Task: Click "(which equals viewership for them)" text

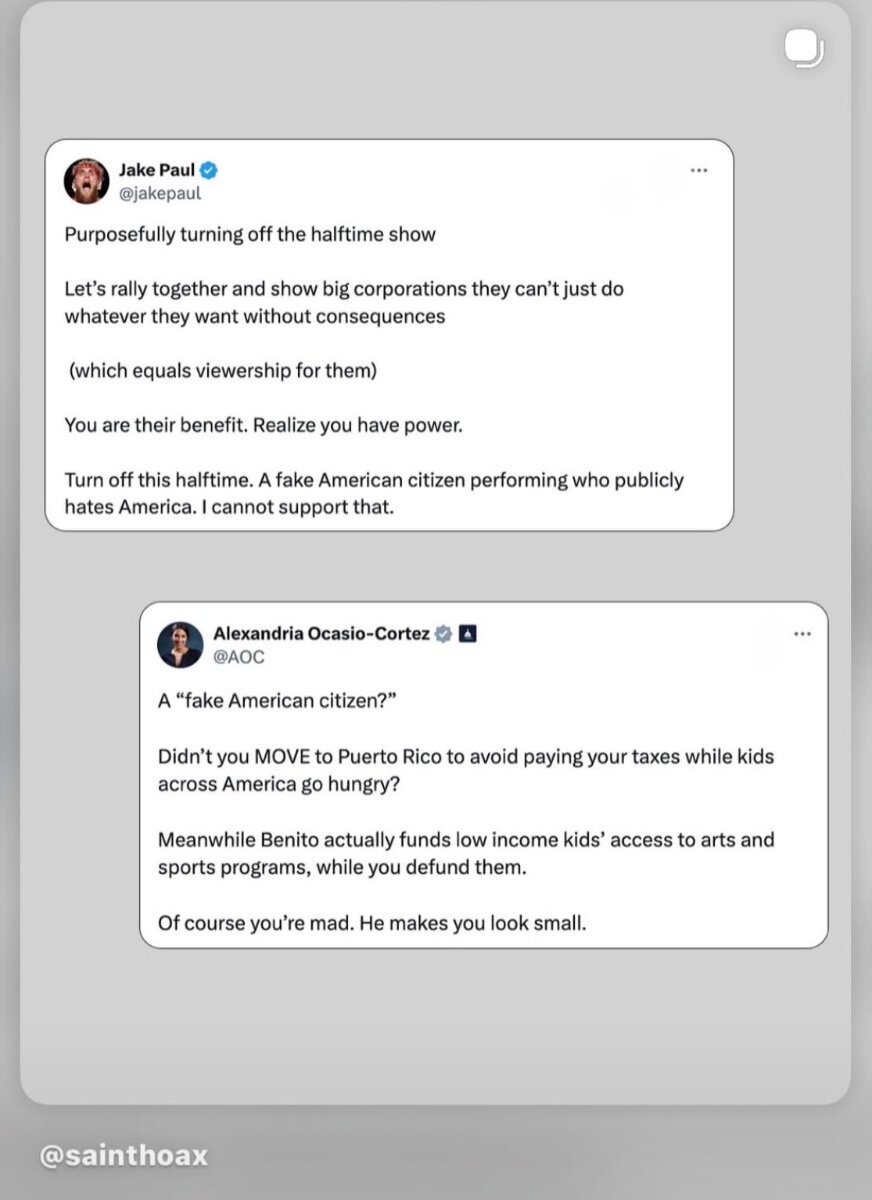Action: coord(222,371)
